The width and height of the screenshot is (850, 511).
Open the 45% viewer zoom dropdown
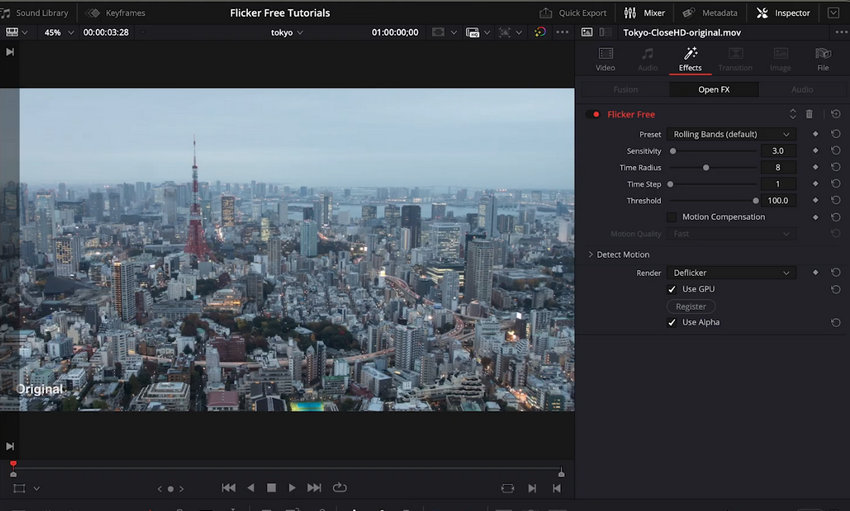(59, 33)
